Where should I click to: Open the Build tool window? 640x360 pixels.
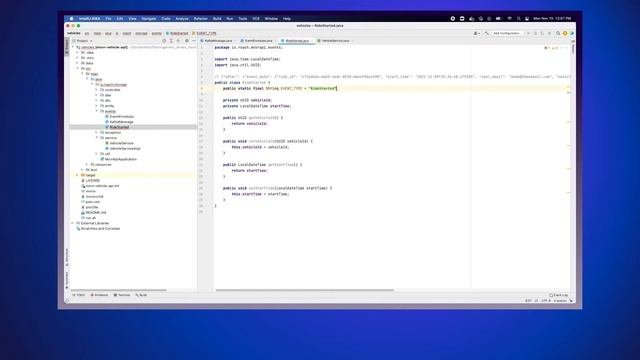coord(142,295)
